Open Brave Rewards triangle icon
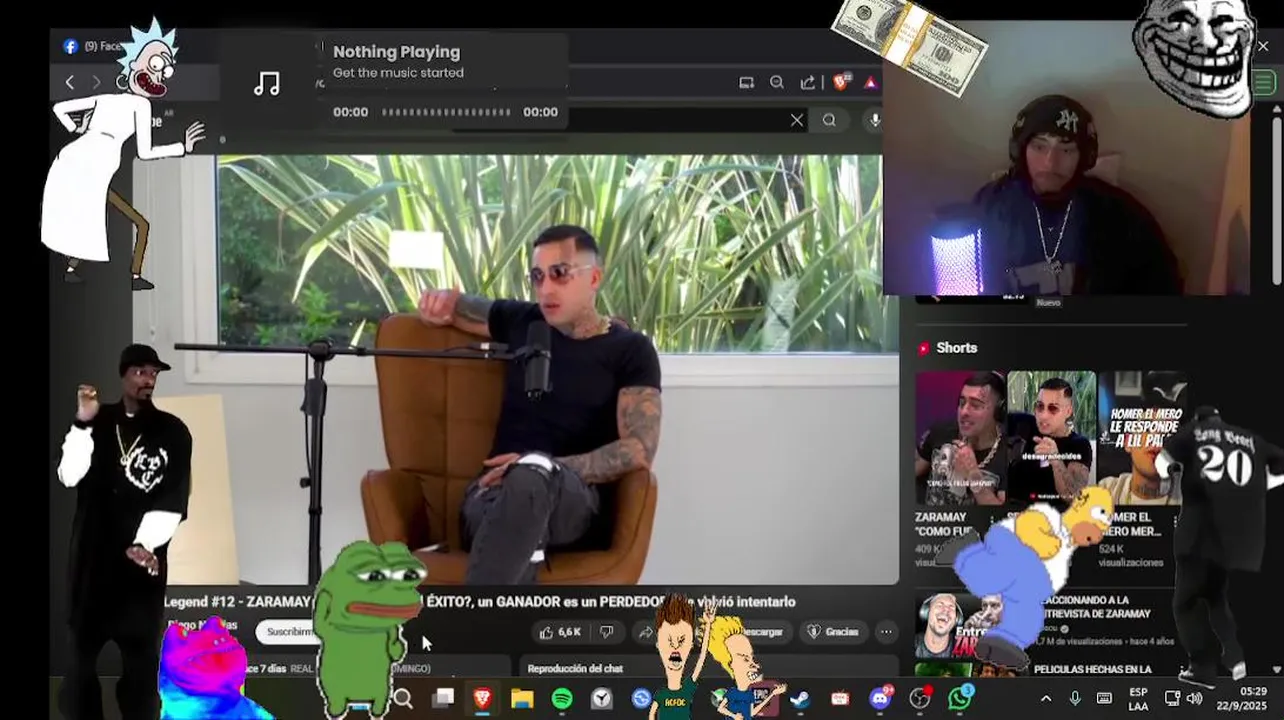1284x720 pixels. coord(871,83)
